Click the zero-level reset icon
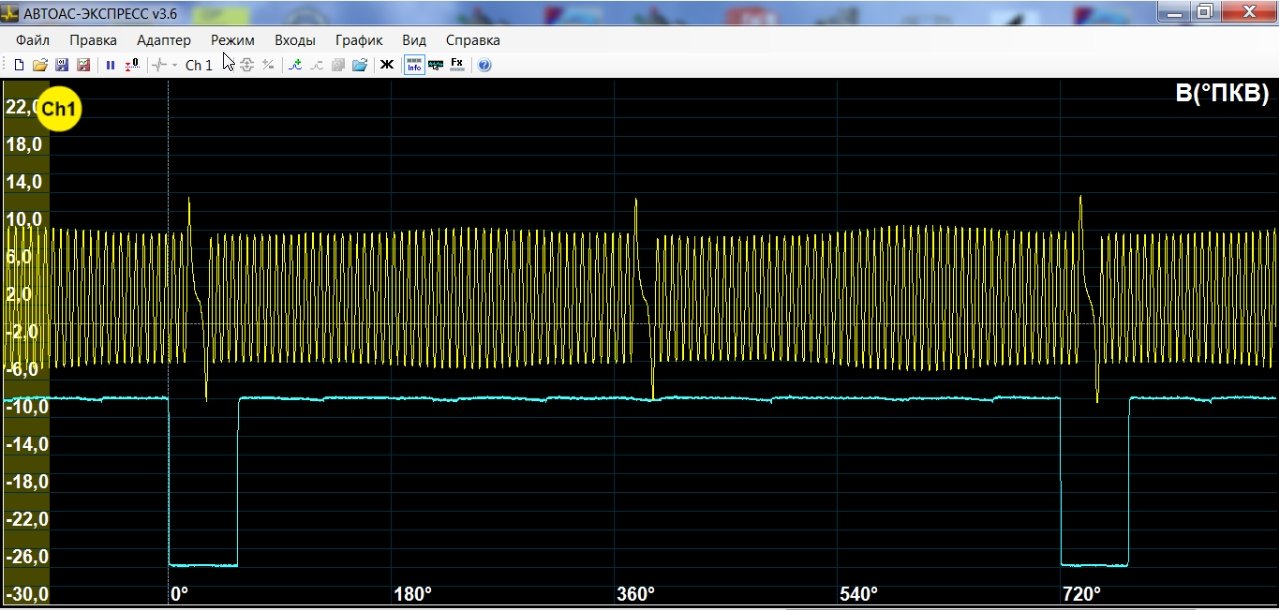The height and width of the screenshot is (610, 1279). pos(132,65)
